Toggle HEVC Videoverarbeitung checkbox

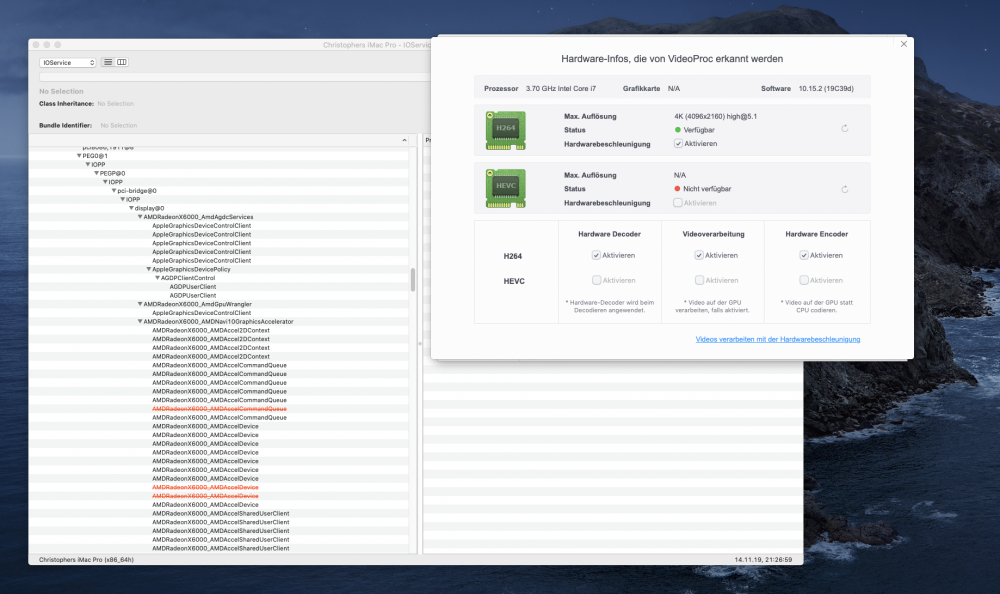point(699,280)
